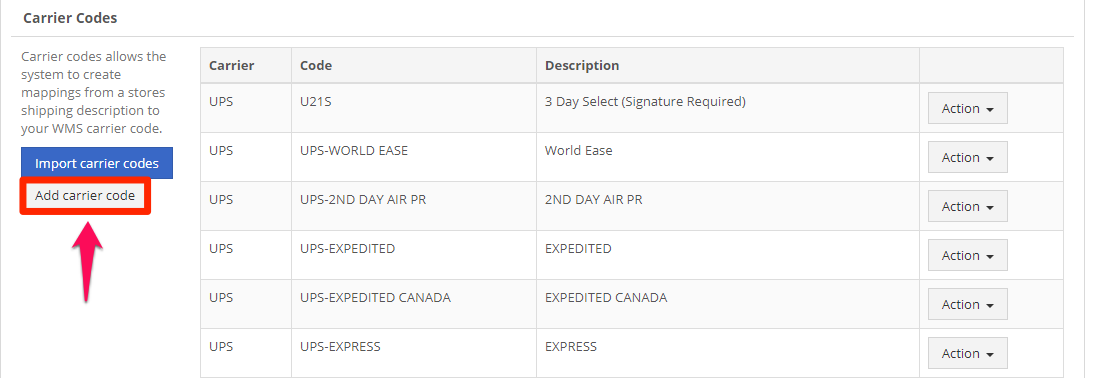Screen dimensions: 1097x378
Task: Open Action dropdown for UPS-EXPEDITED row
Action: point(968,256)
